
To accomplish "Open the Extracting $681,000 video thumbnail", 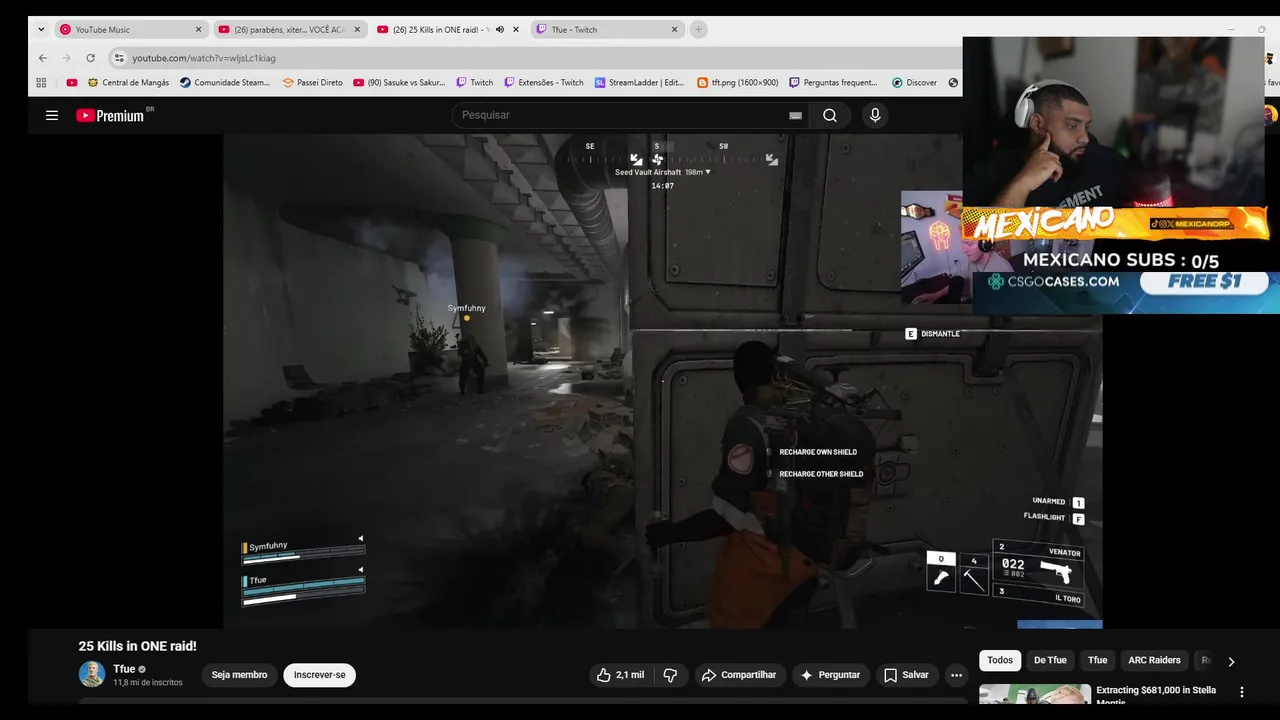I will (1034, 694).
